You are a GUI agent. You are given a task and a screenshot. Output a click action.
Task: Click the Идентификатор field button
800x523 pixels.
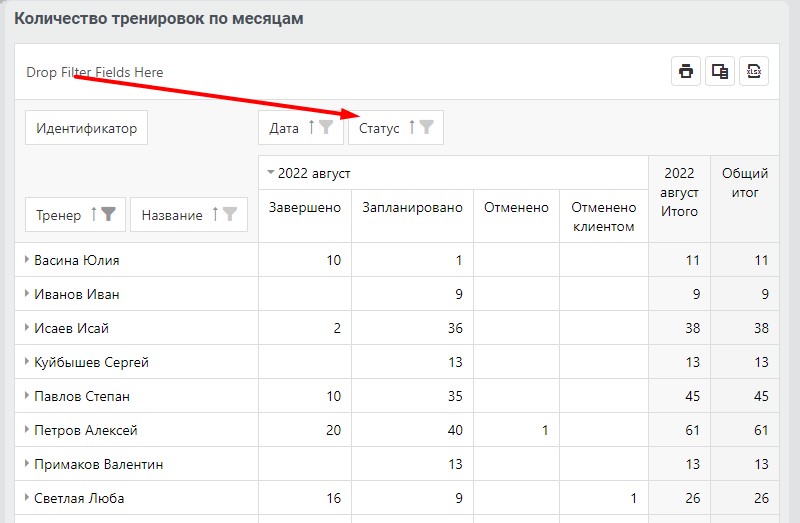86,128
